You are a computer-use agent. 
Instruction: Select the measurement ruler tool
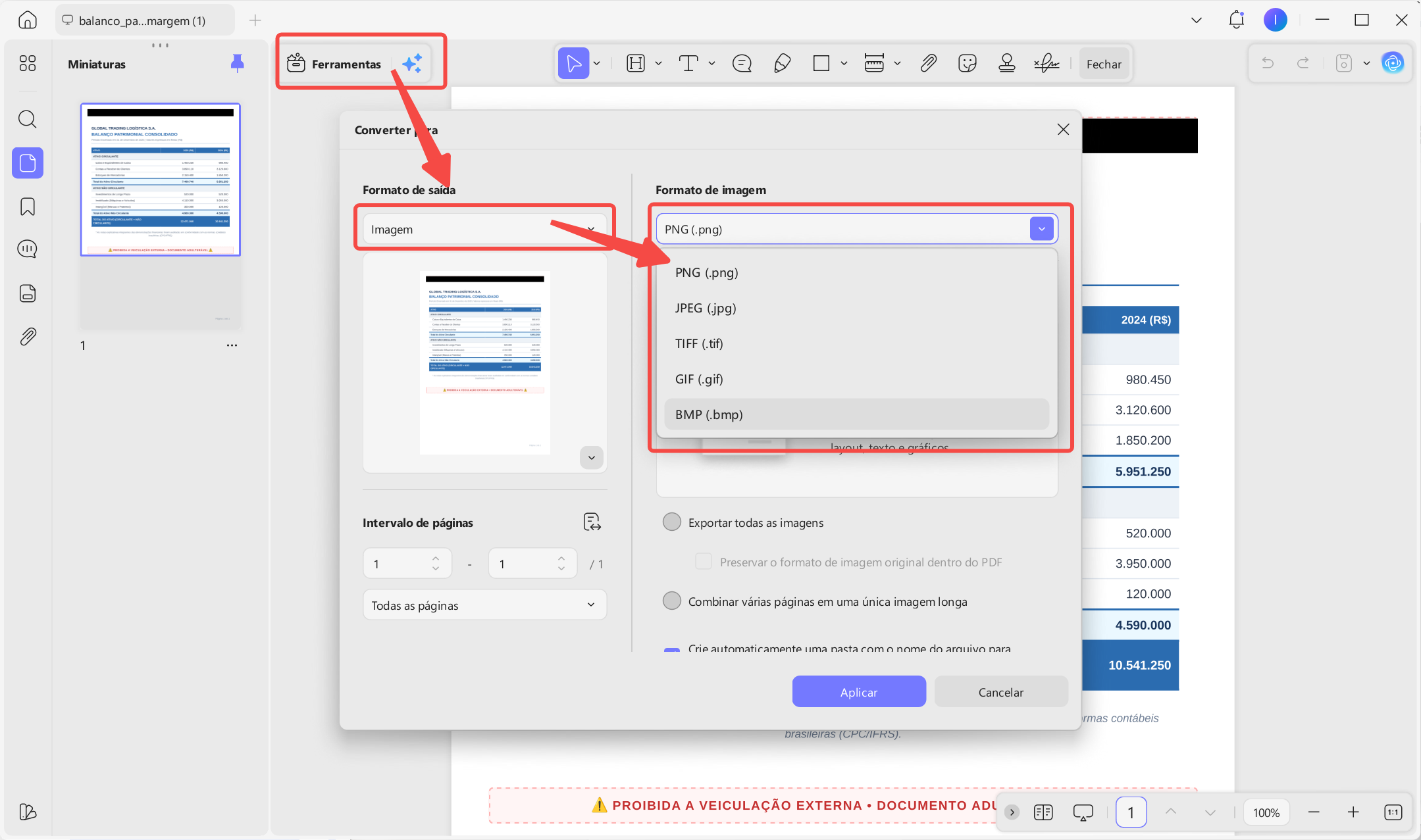[x=874, y=64]
